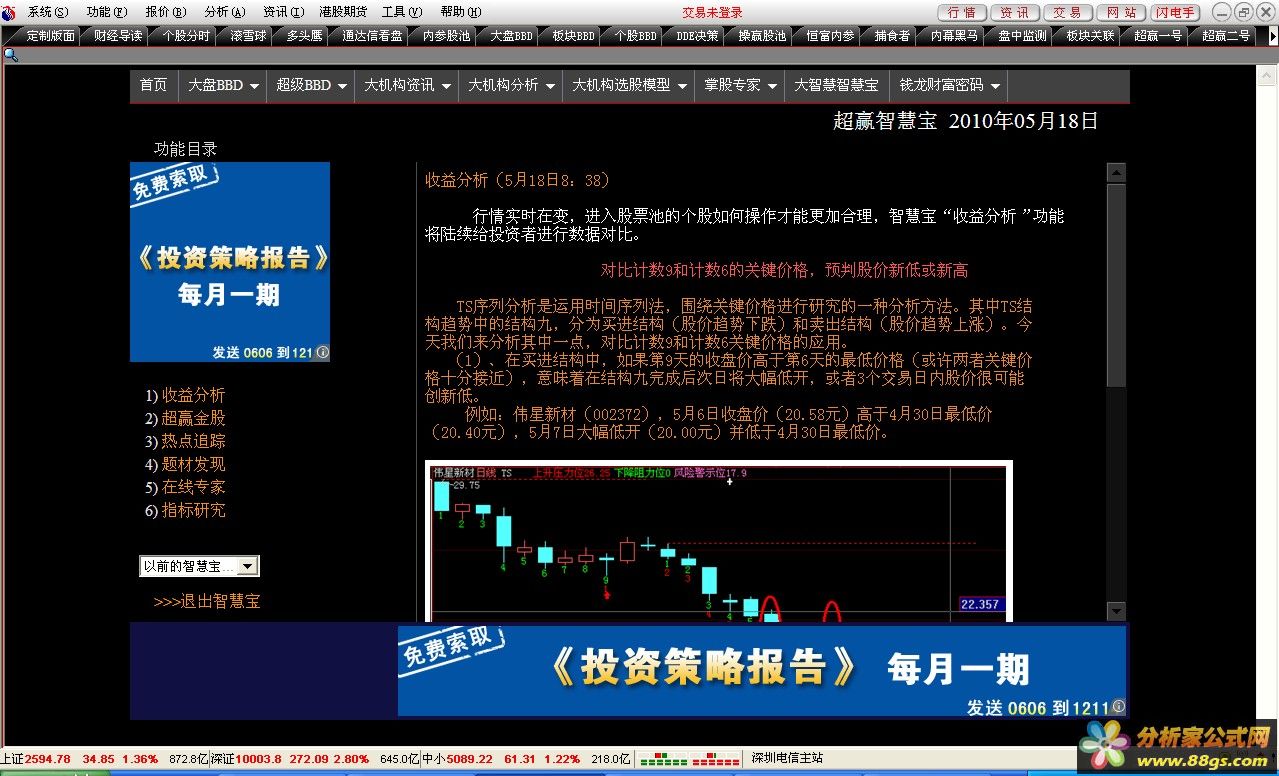Click the 闪电手 button
Image resolution: width=1279 pixels, height=776 pixels.
point(1175,12)
